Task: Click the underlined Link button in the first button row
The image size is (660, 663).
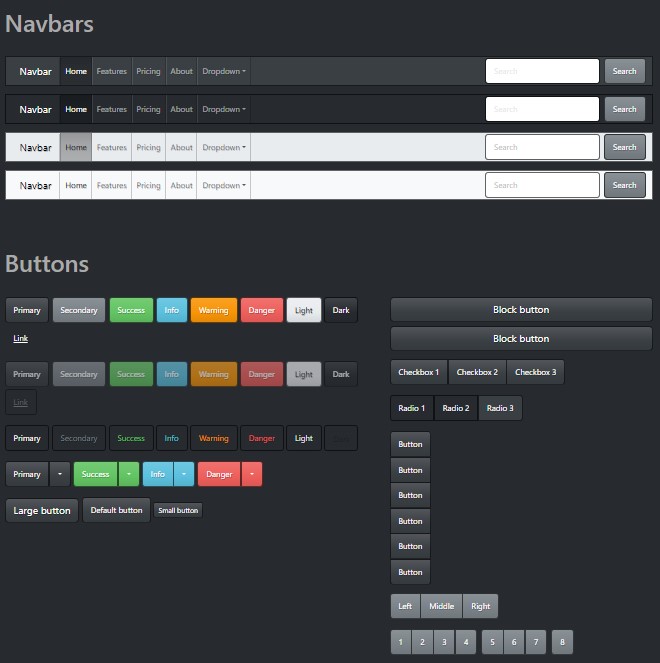Action: point(21,339)
